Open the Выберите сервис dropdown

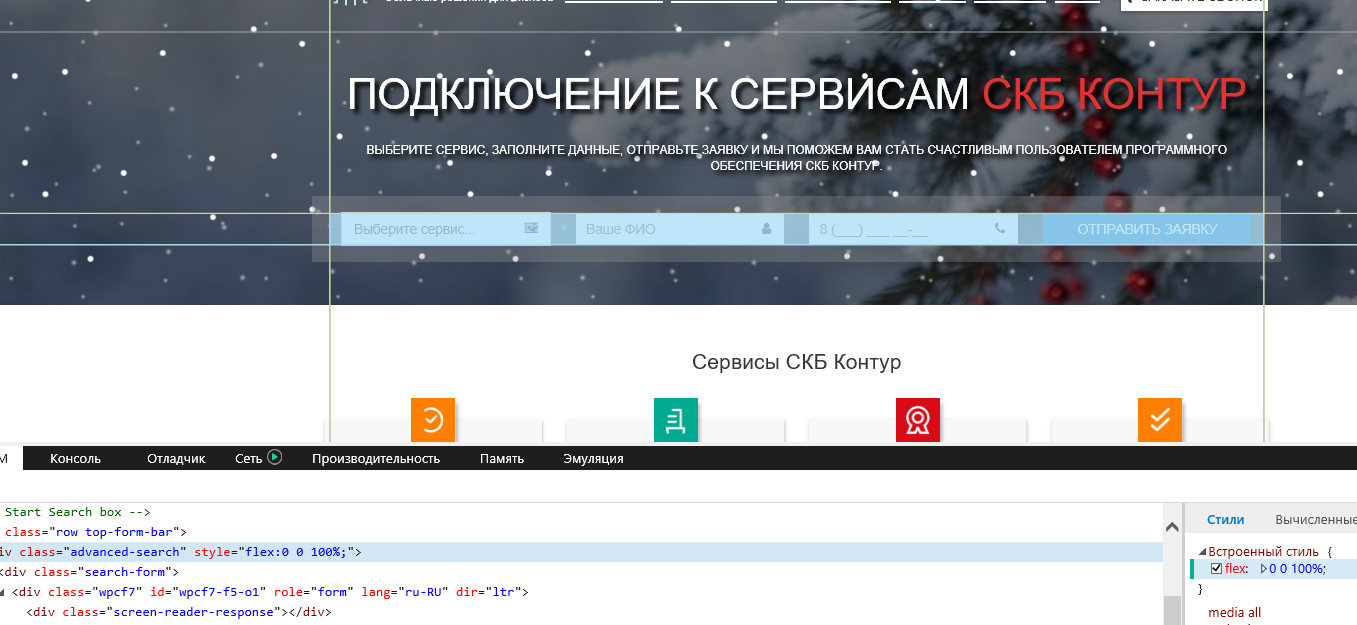[x=445, y=229]
